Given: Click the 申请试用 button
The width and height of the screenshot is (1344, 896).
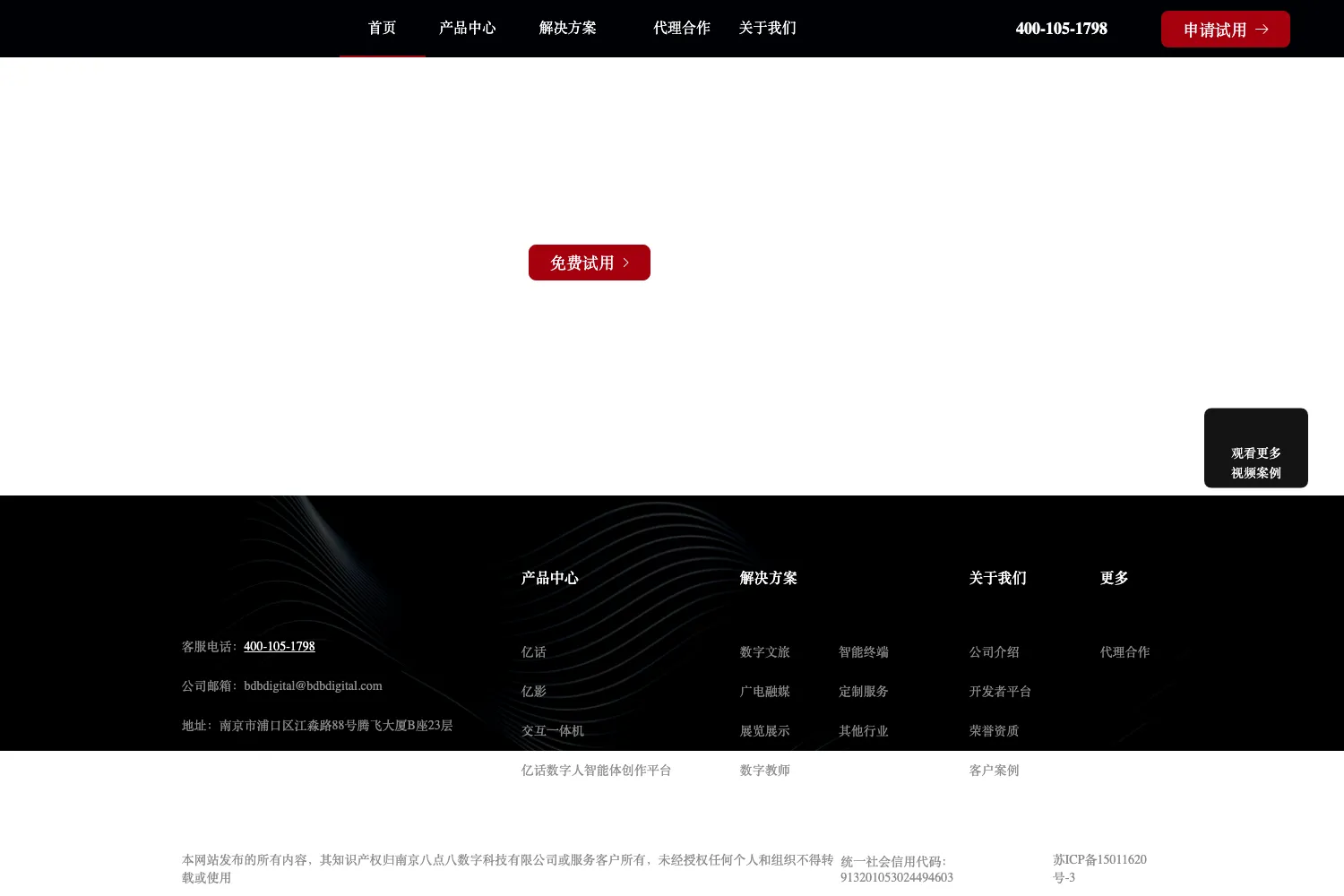Looking at the screenshot, I should [1226, 30].
